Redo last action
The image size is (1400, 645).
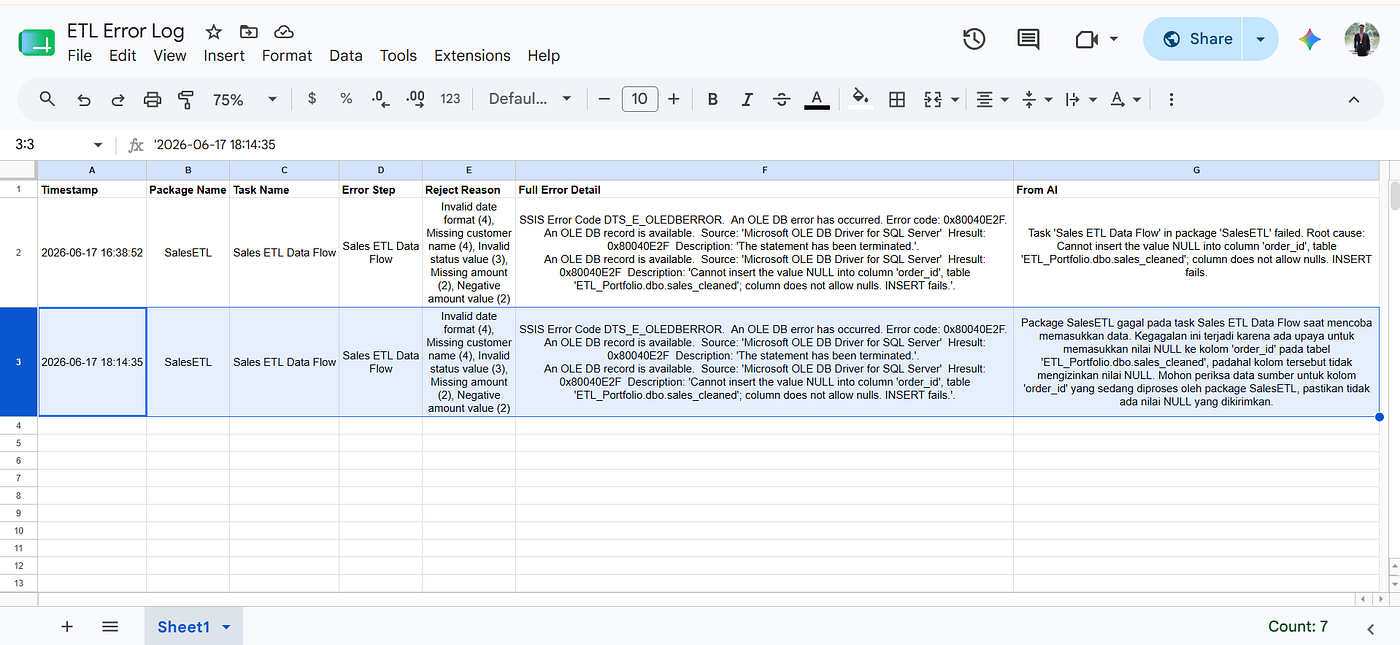point(118,99)
